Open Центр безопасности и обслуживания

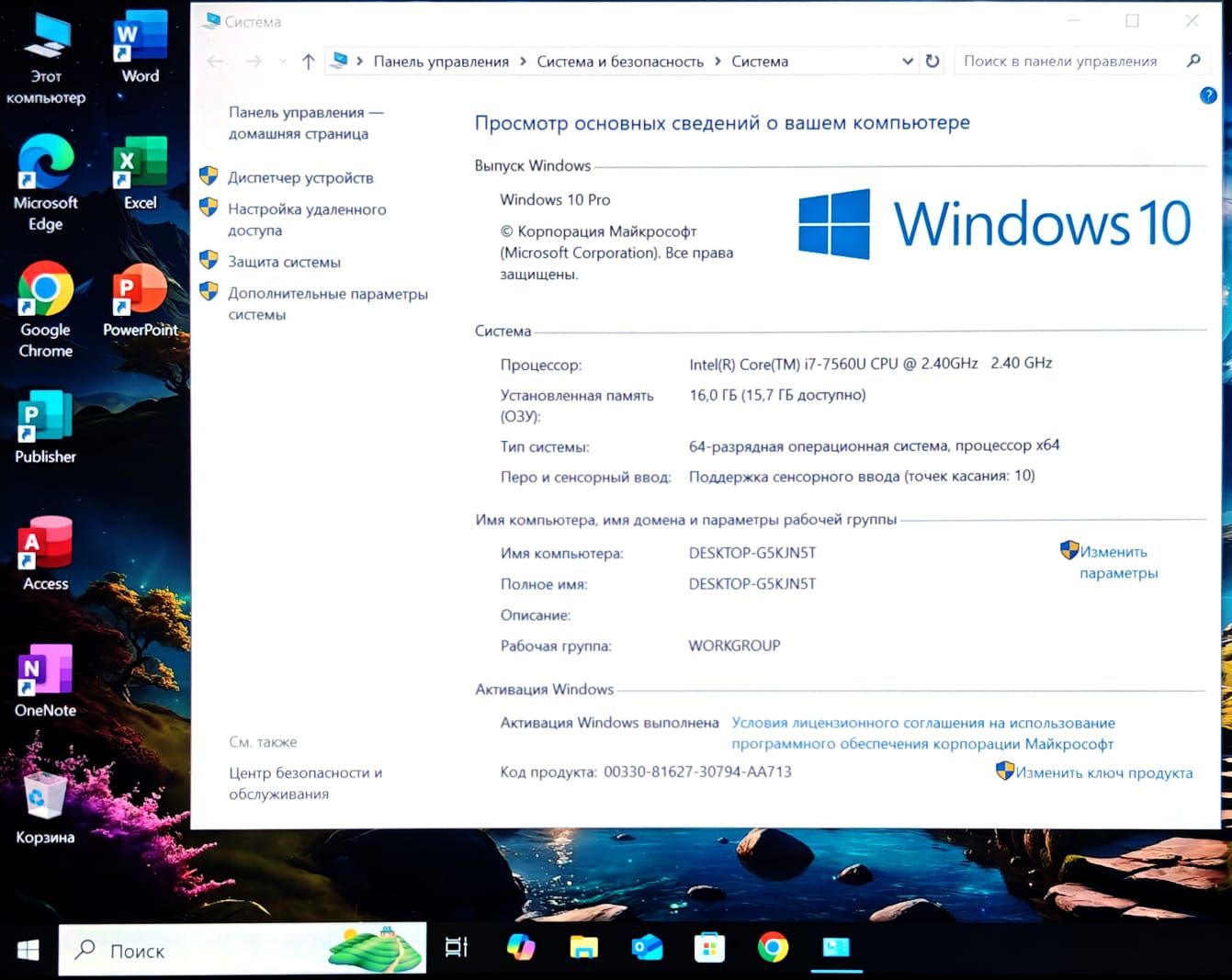click(305, 783)
